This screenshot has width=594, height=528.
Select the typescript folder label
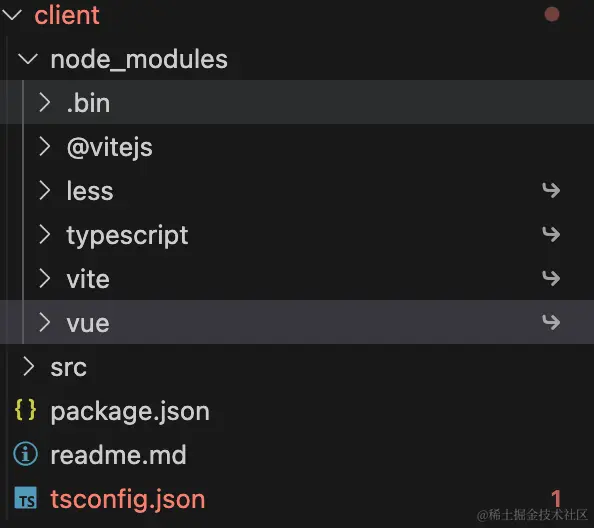[127, 236]
